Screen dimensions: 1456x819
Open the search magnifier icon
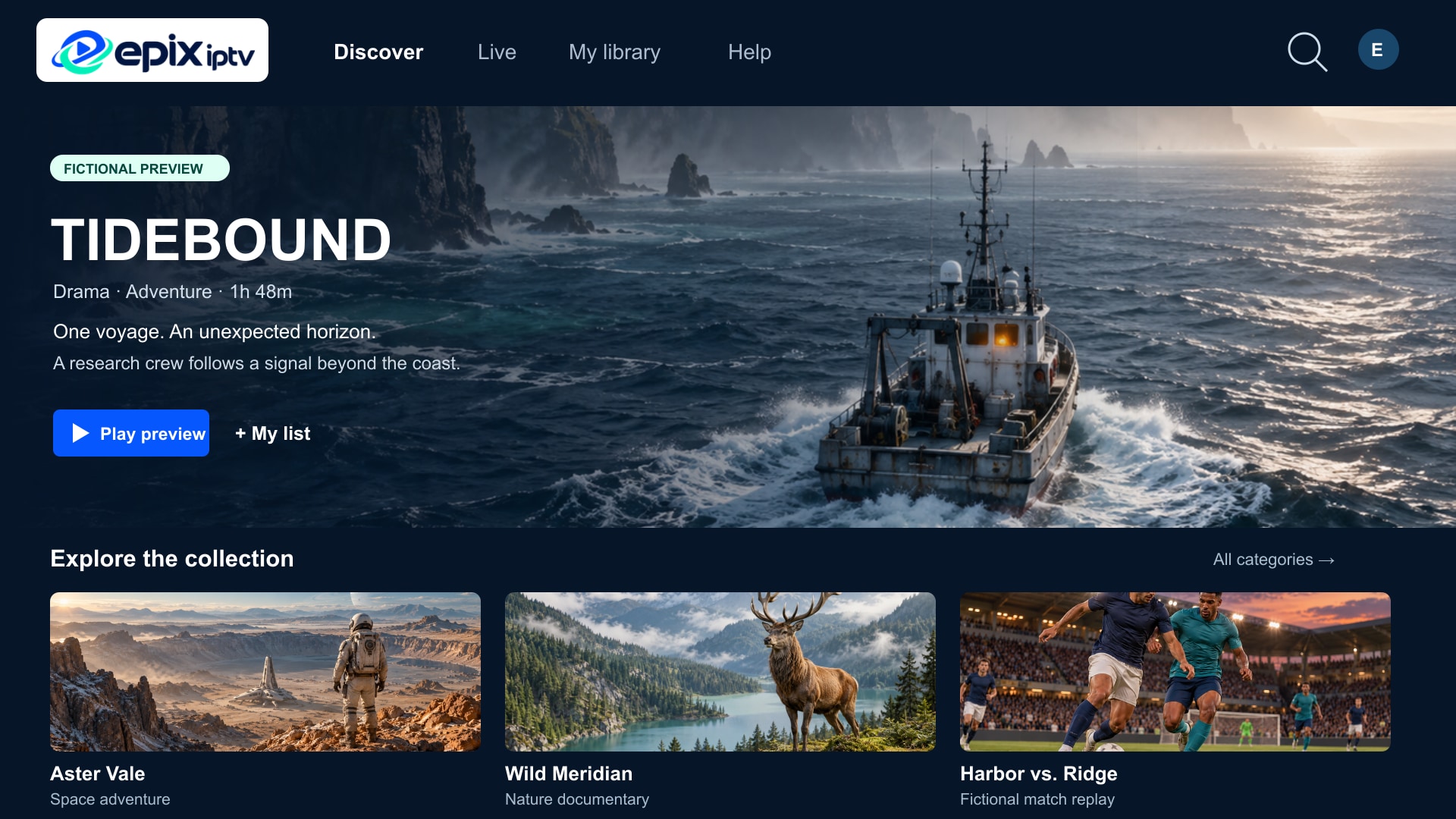pos(1307,52)
